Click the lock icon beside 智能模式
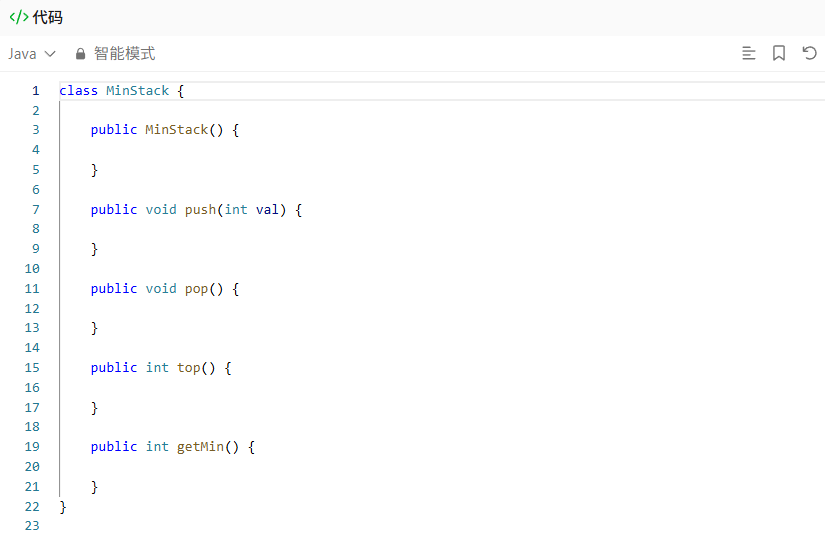Image resolution: width=825 pixels, height=537 pixels. pos(80,54)
